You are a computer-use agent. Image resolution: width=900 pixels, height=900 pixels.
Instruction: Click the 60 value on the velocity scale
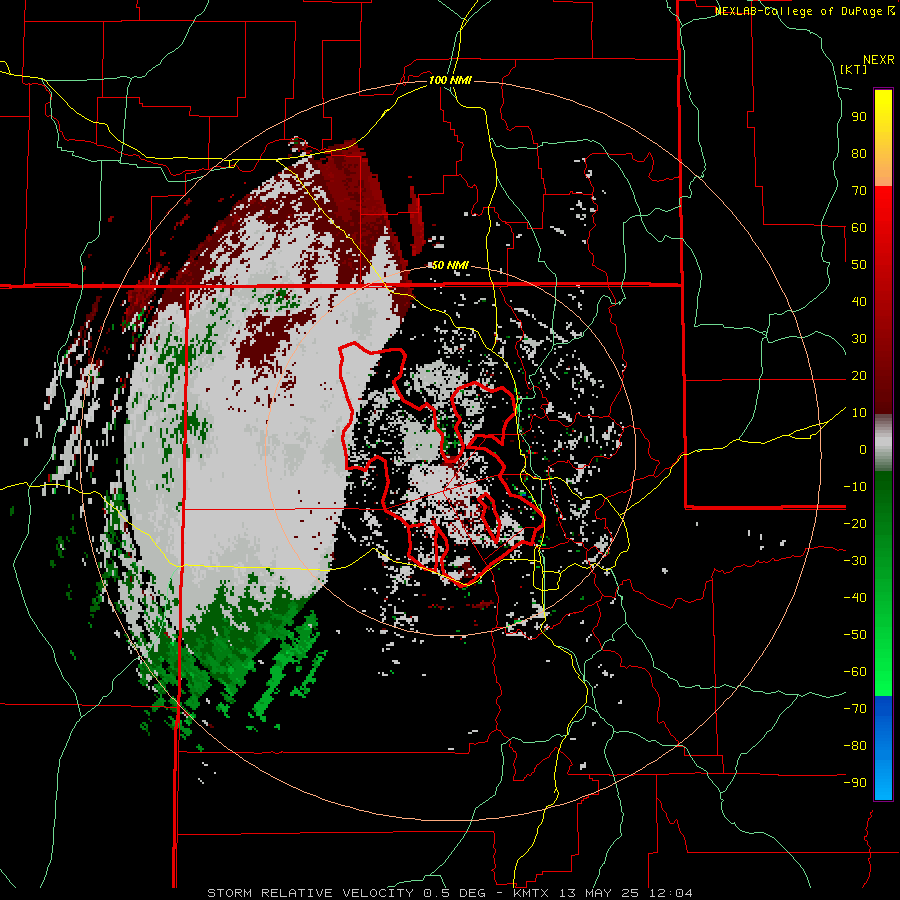[x=859, y=228]
